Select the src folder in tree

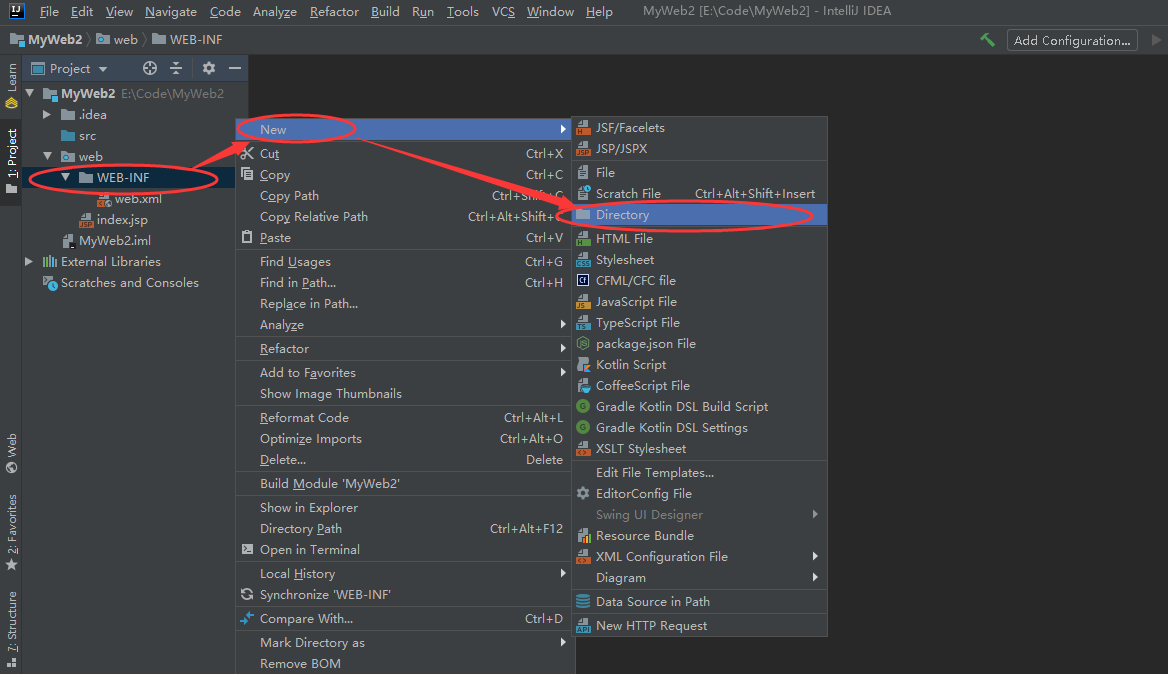point(79,136)
